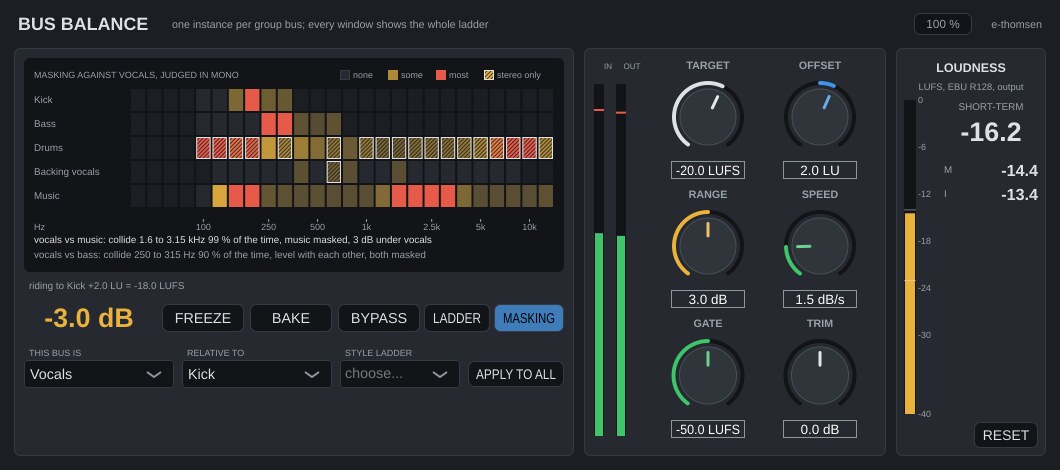Click the 'stereo only' hatched legend swatch
This screenshot has height=470, width=1060.
click(489, 75)
